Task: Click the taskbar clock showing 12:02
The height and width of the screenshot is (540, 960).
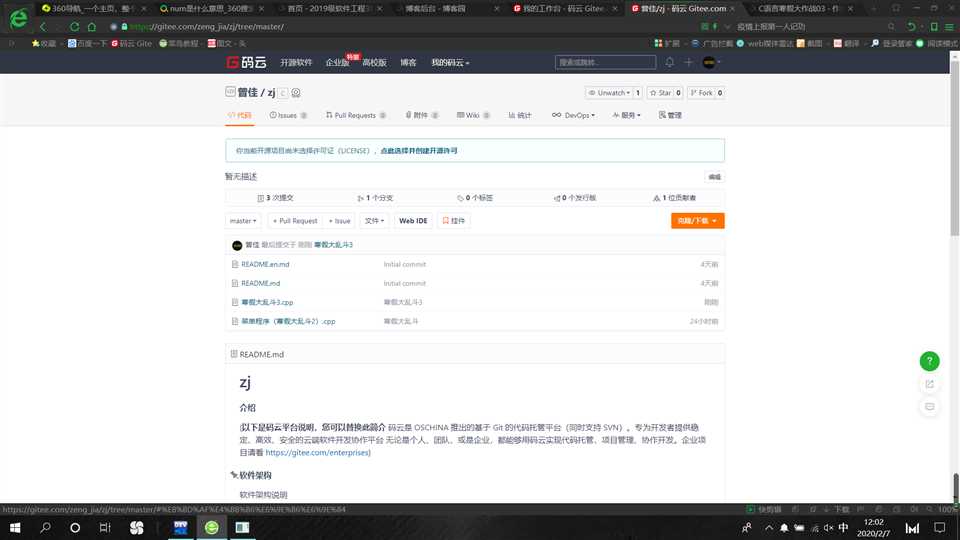Action: coord(874,528)
